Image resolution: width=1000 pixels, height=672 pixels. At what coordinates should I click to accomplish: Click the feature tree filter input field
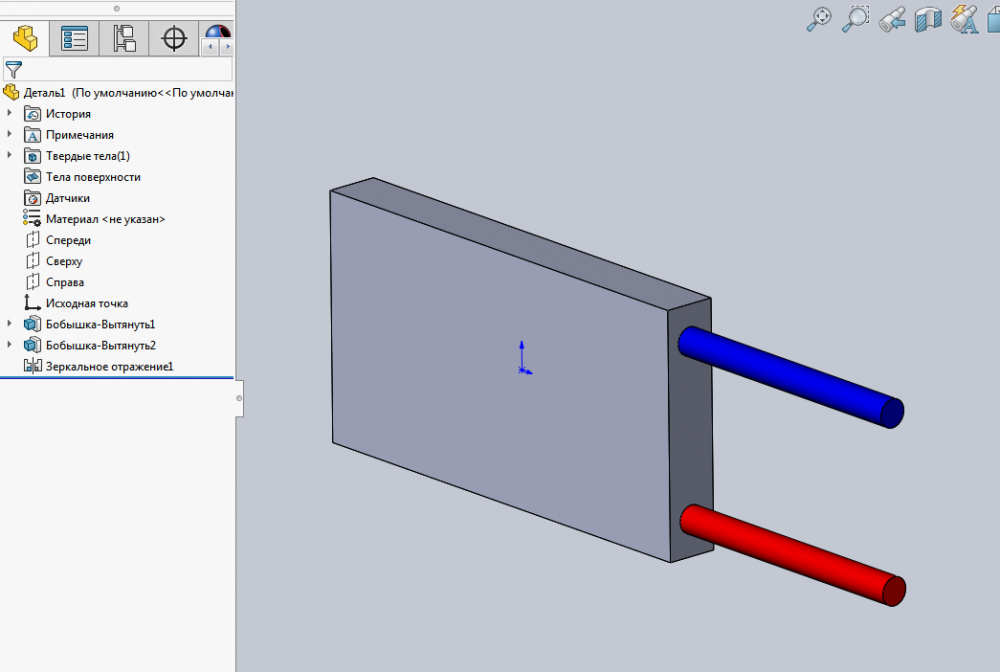128,69
